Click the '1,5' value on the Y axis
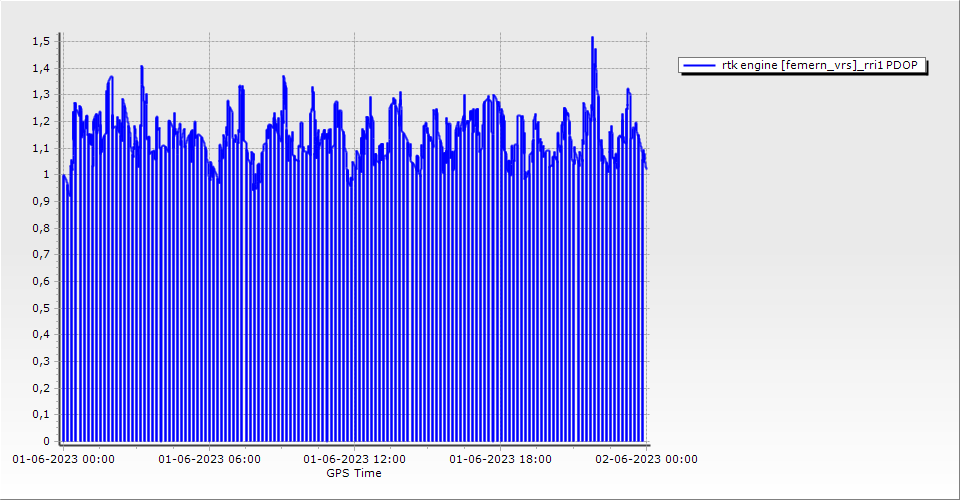Viewport: 960px width, 500px height. tap(41, 41)
